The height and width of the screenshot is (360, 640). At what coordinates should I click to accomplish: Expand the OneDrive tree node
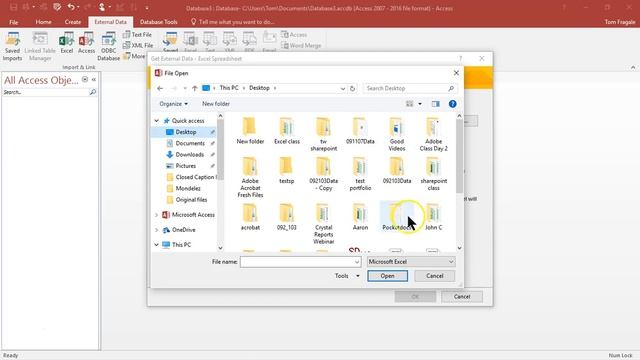pos(157,230)
